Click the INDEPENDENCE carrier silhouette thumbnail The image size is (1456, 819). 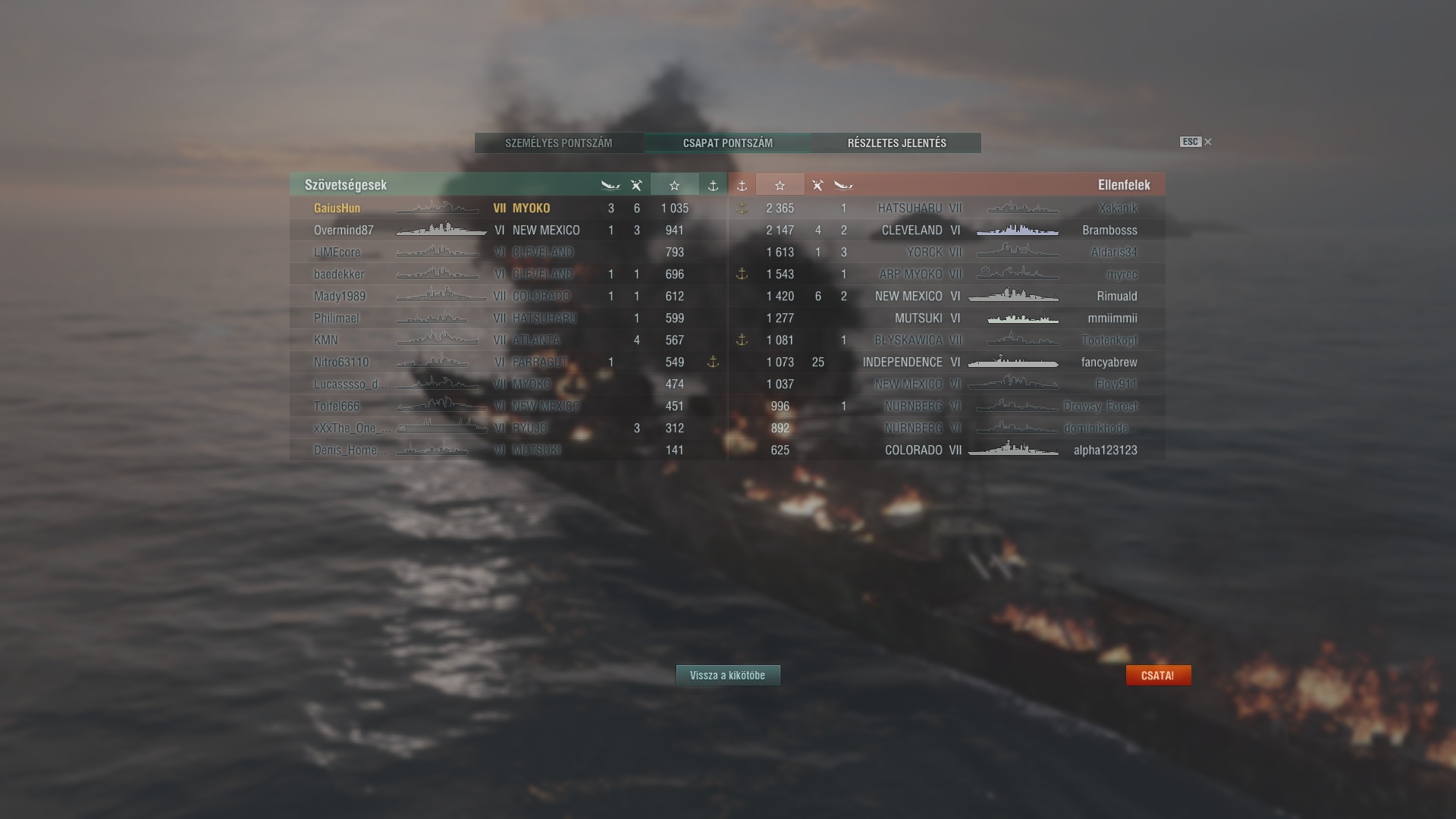click(1013, 362)
